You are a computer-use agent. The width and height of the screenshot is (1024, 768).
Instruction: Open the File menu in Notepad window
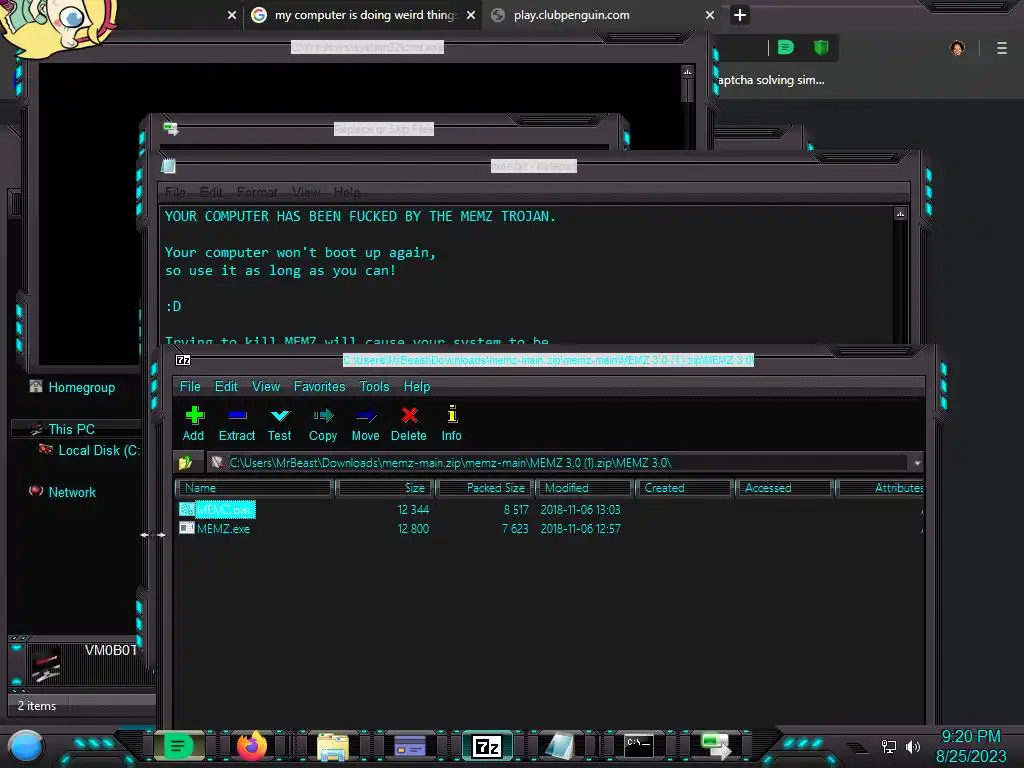(175, 192)
